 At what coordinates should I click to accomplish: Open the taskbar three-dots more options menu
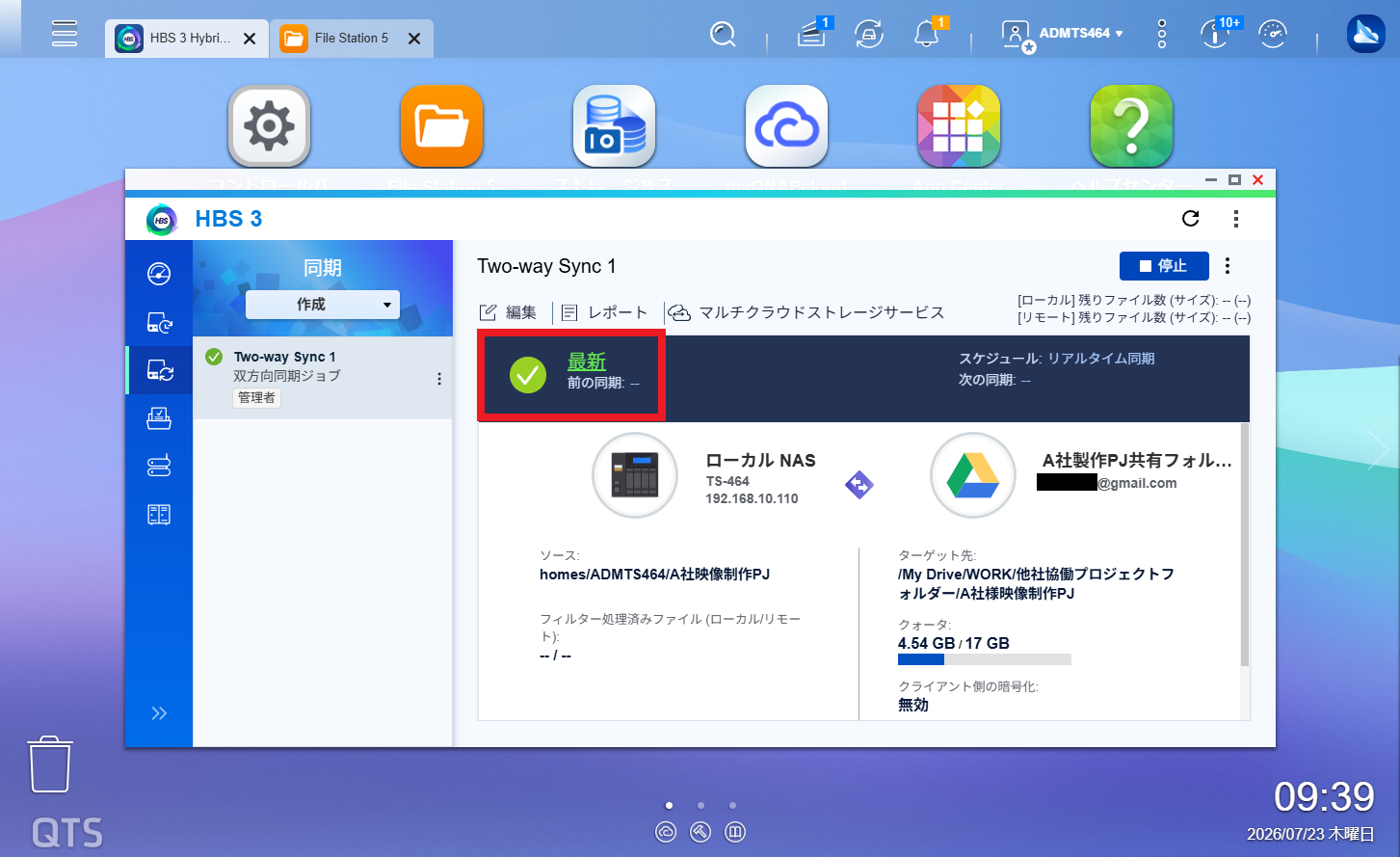1162,35
